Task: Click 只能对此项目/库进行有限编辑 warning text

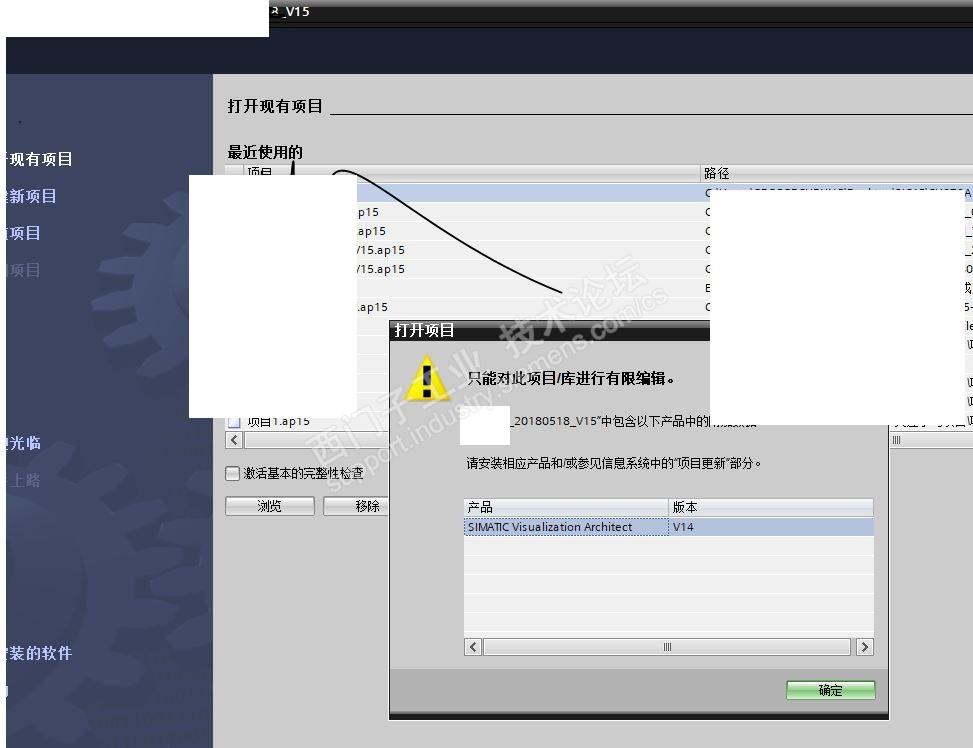Action: coord(570,378)
